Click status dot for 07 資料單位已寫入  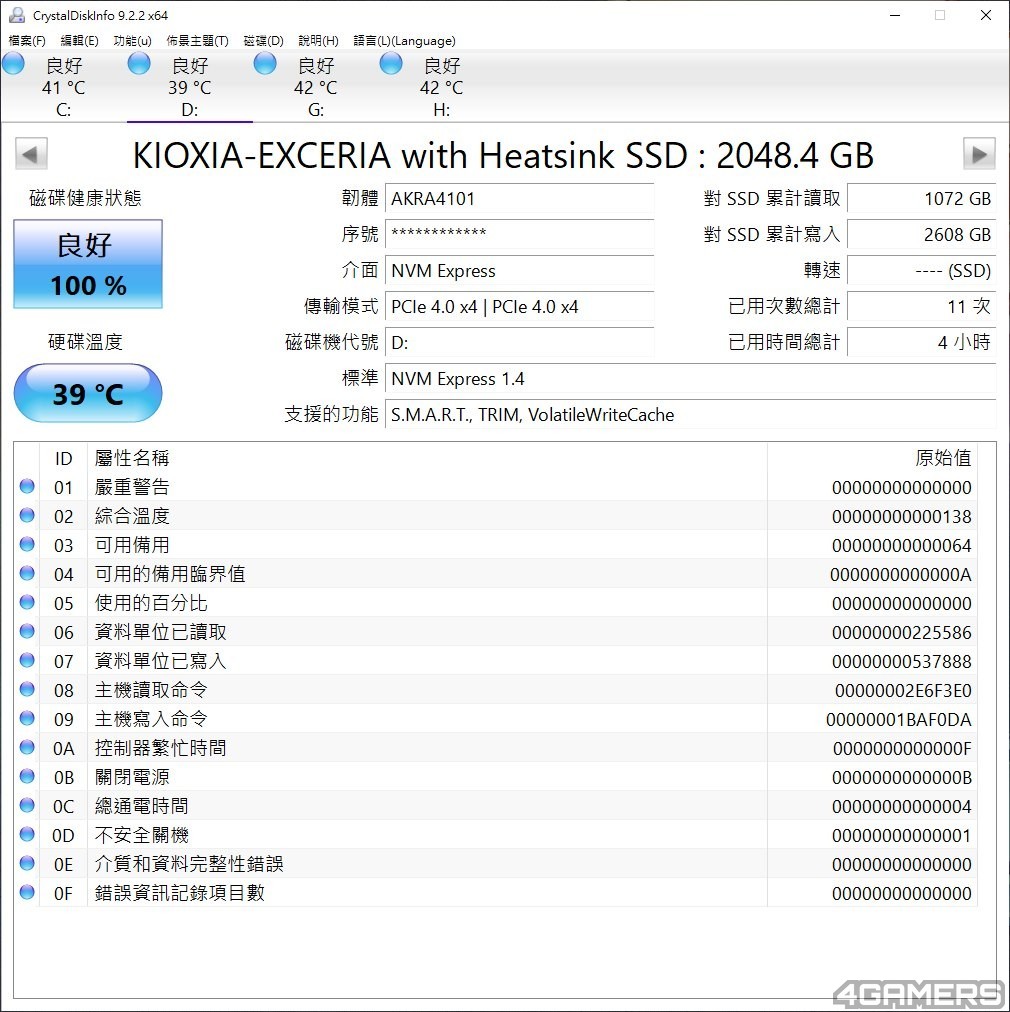27,660
